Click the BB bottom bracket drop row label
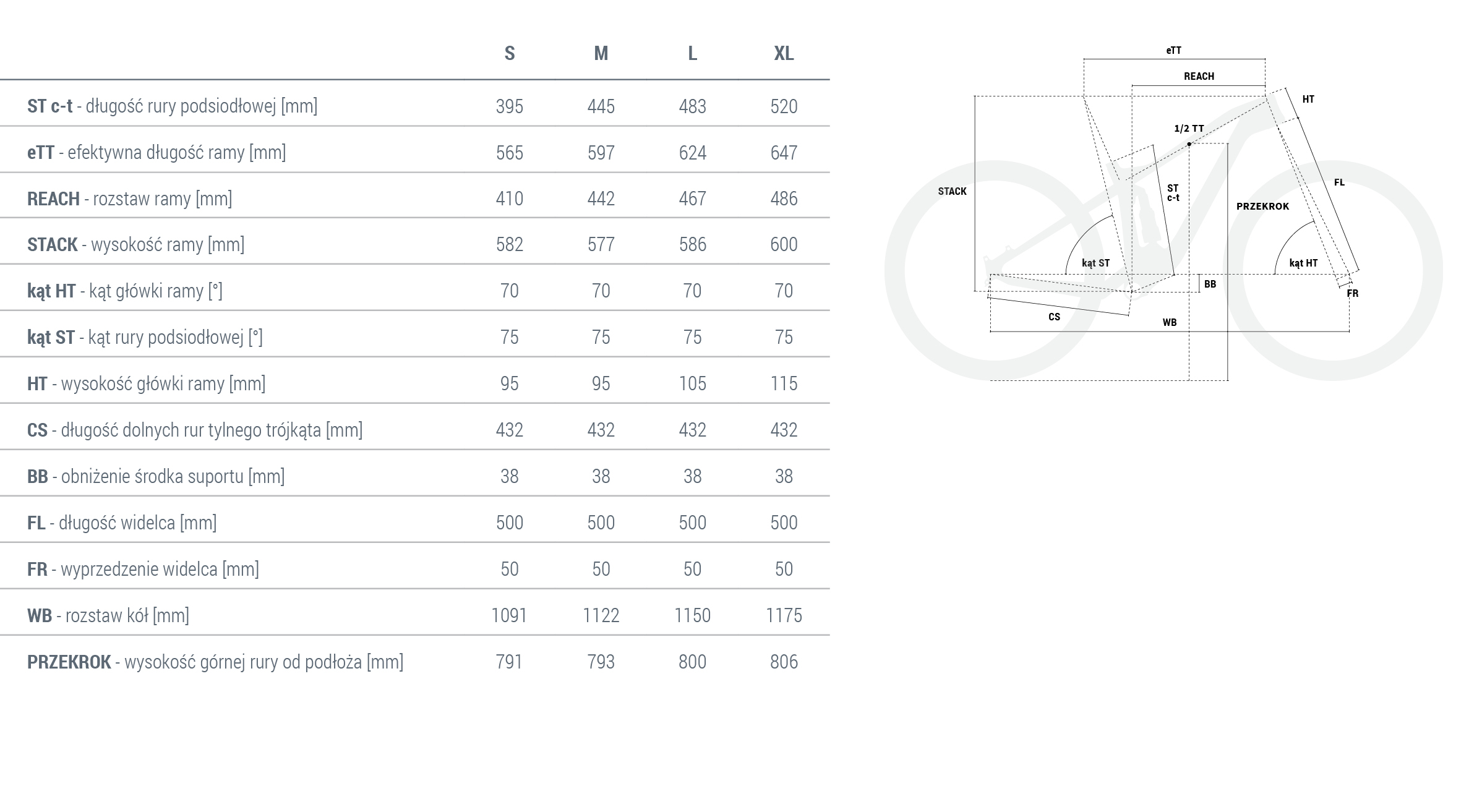Image resolution: width=1469 pixels, height=812 pixels. coord(156,476)
